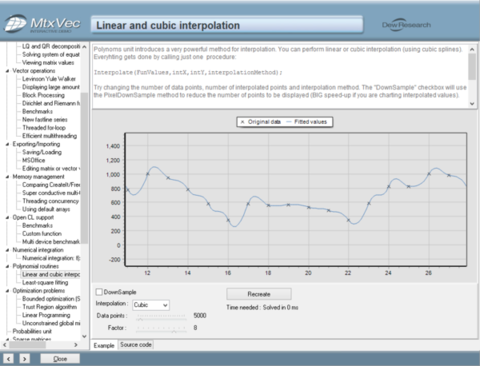
Task: Click tree panel scroll up arrow
Action: coord(84,47)
